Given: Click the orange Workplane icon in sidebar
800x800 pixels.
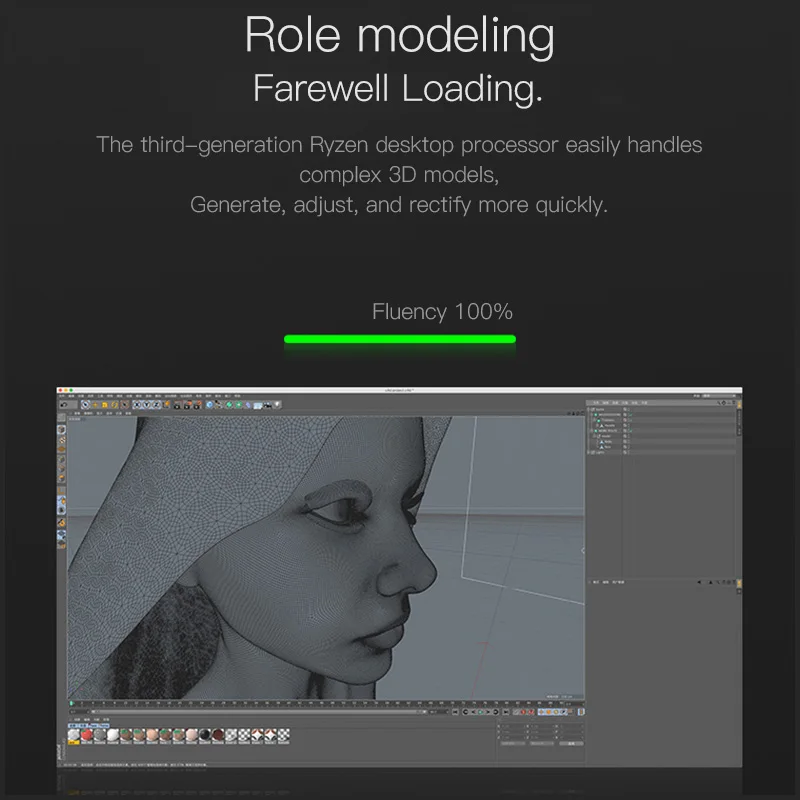Looking at the screenshot, I should coord(62,449).
